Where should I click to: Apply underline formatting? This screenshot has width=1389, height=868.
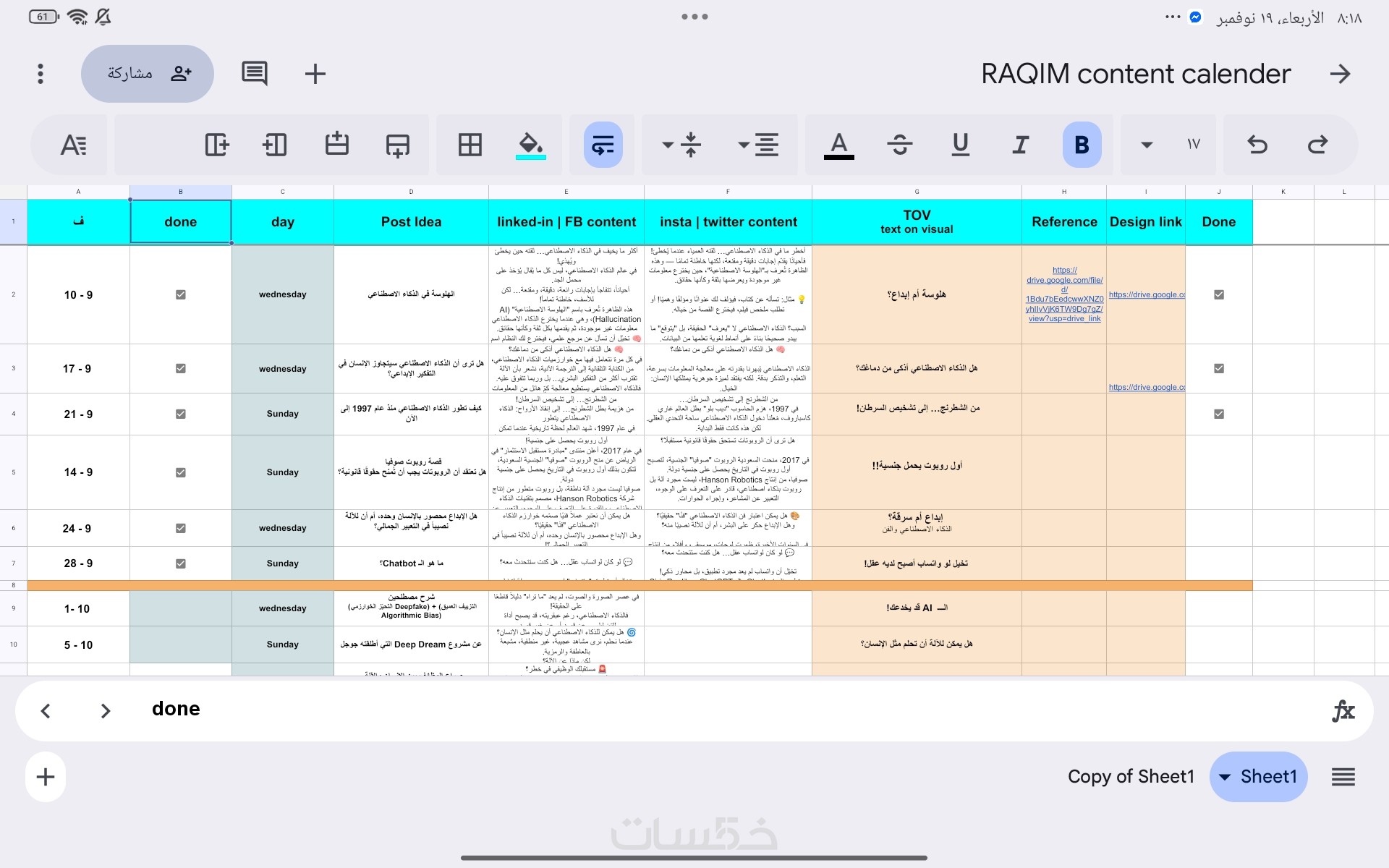pos(960,145)
